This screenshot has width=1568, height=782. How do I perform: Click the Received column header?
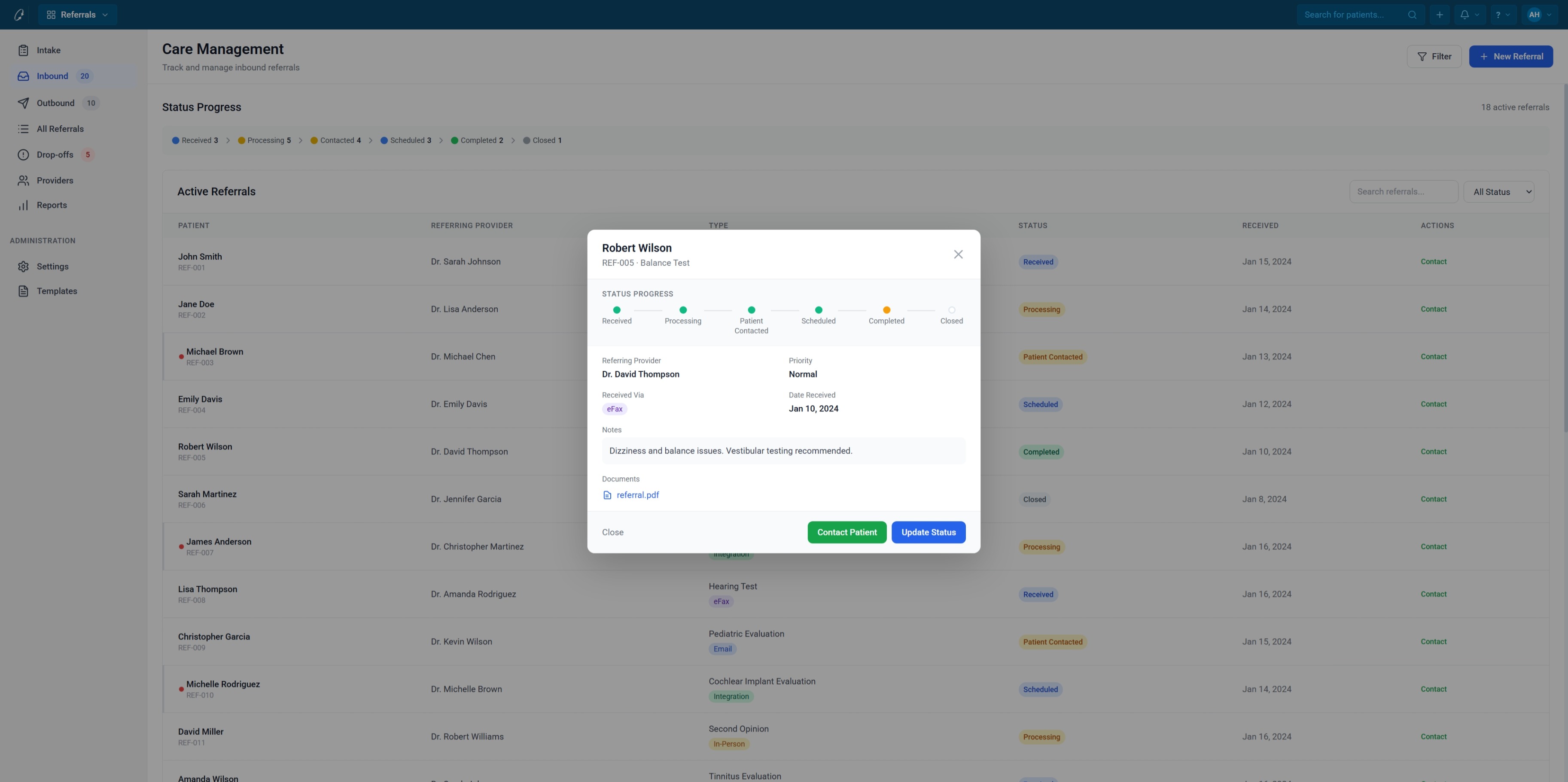pyautogui.click(x=1260, y=226)
